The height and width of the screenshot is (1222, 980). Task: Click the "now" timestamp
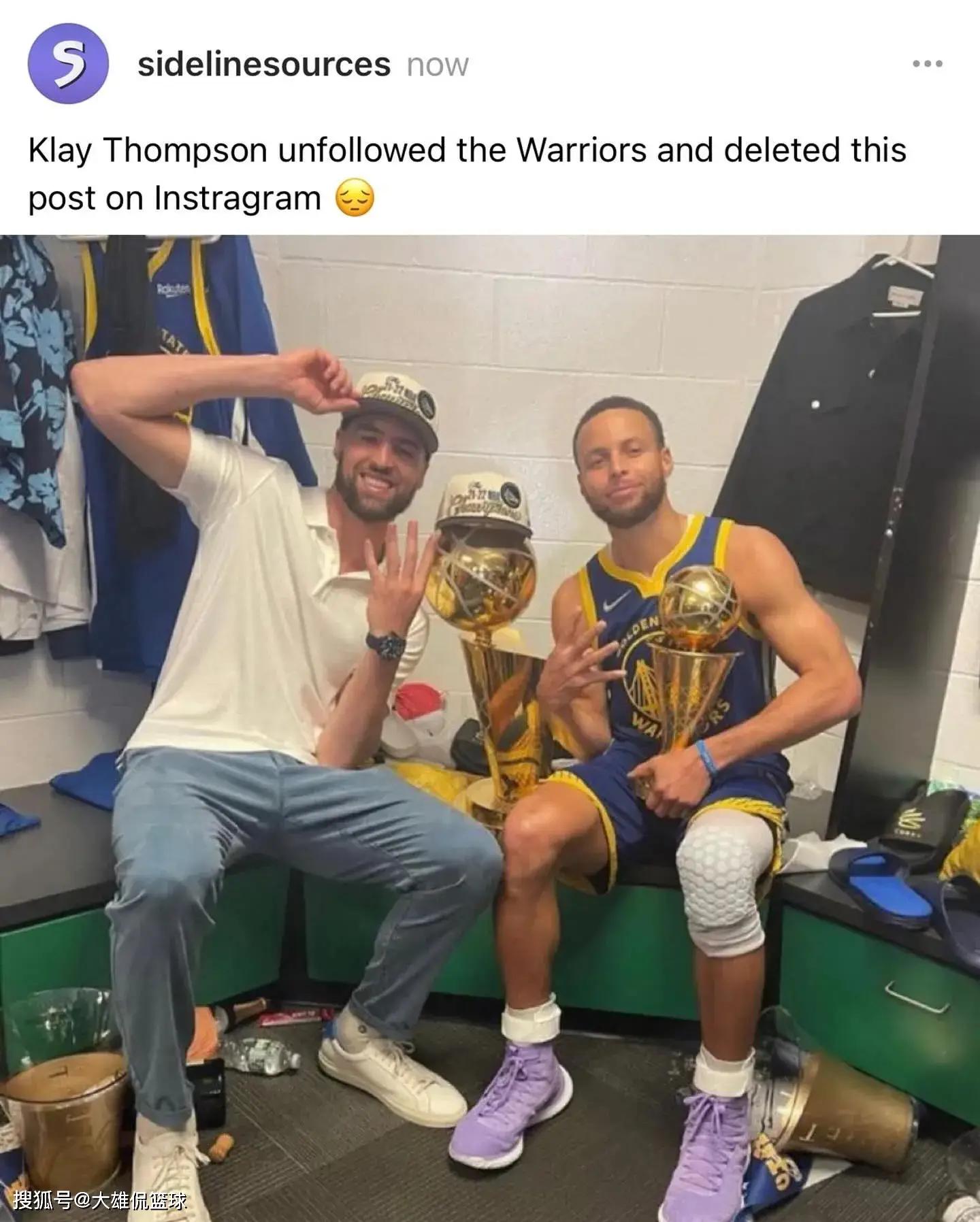coord(438,66)
